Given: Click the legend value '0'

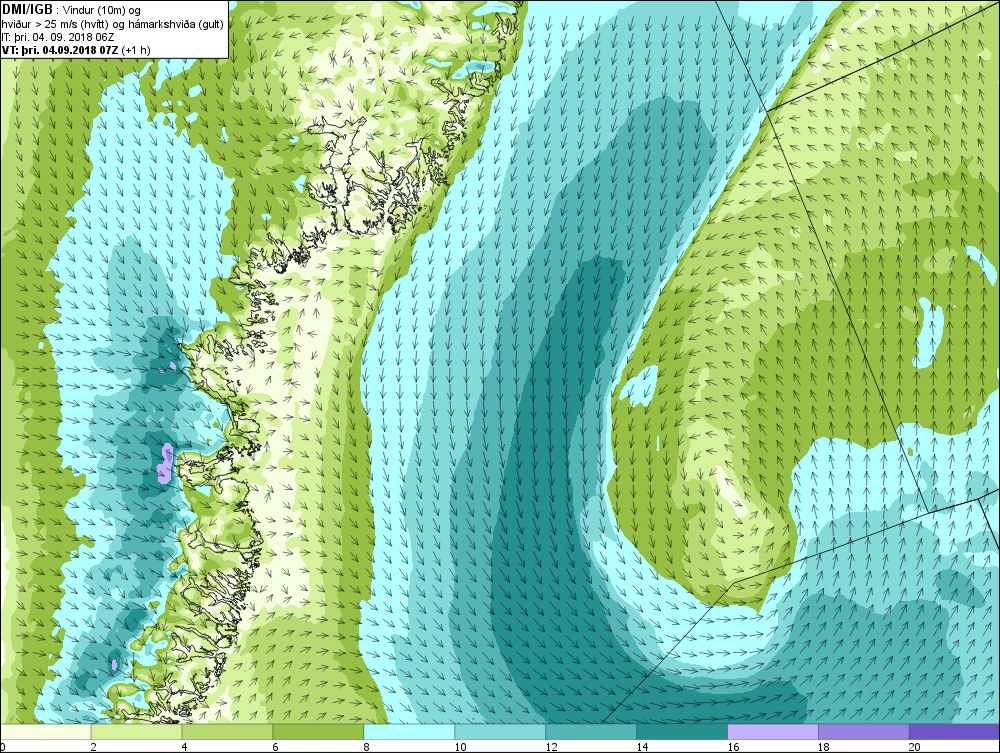Looking at the screenshot, I should tap(3, 747).
